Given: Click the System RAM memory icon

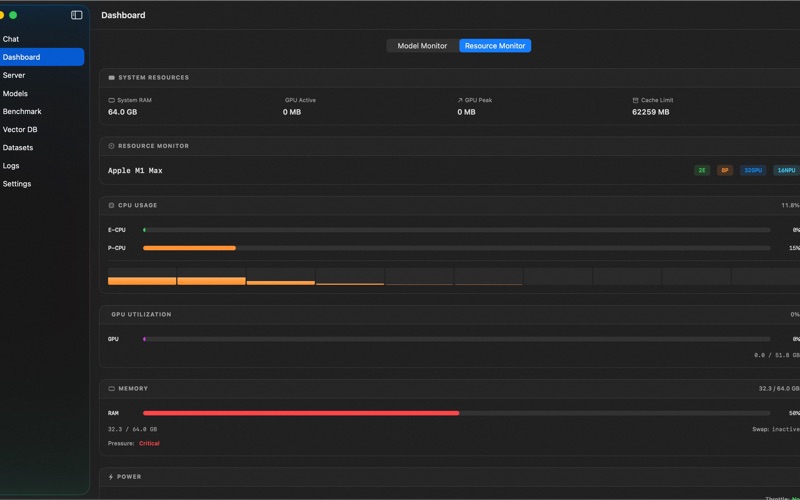Looking at the screenshot, I should tap(111, 101).
